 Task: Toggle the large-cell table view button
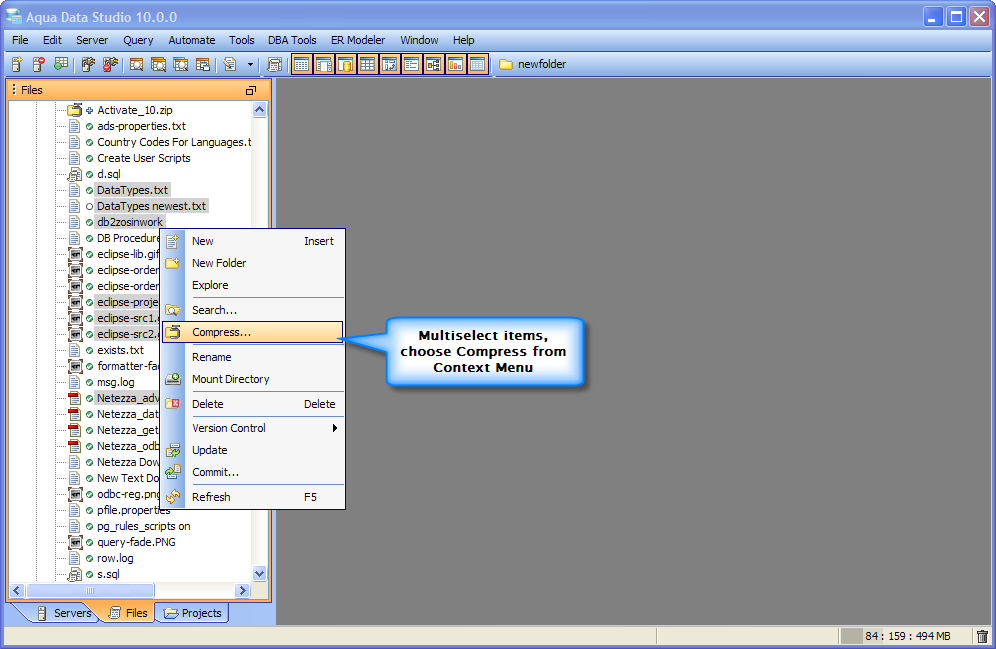[368, 64]
